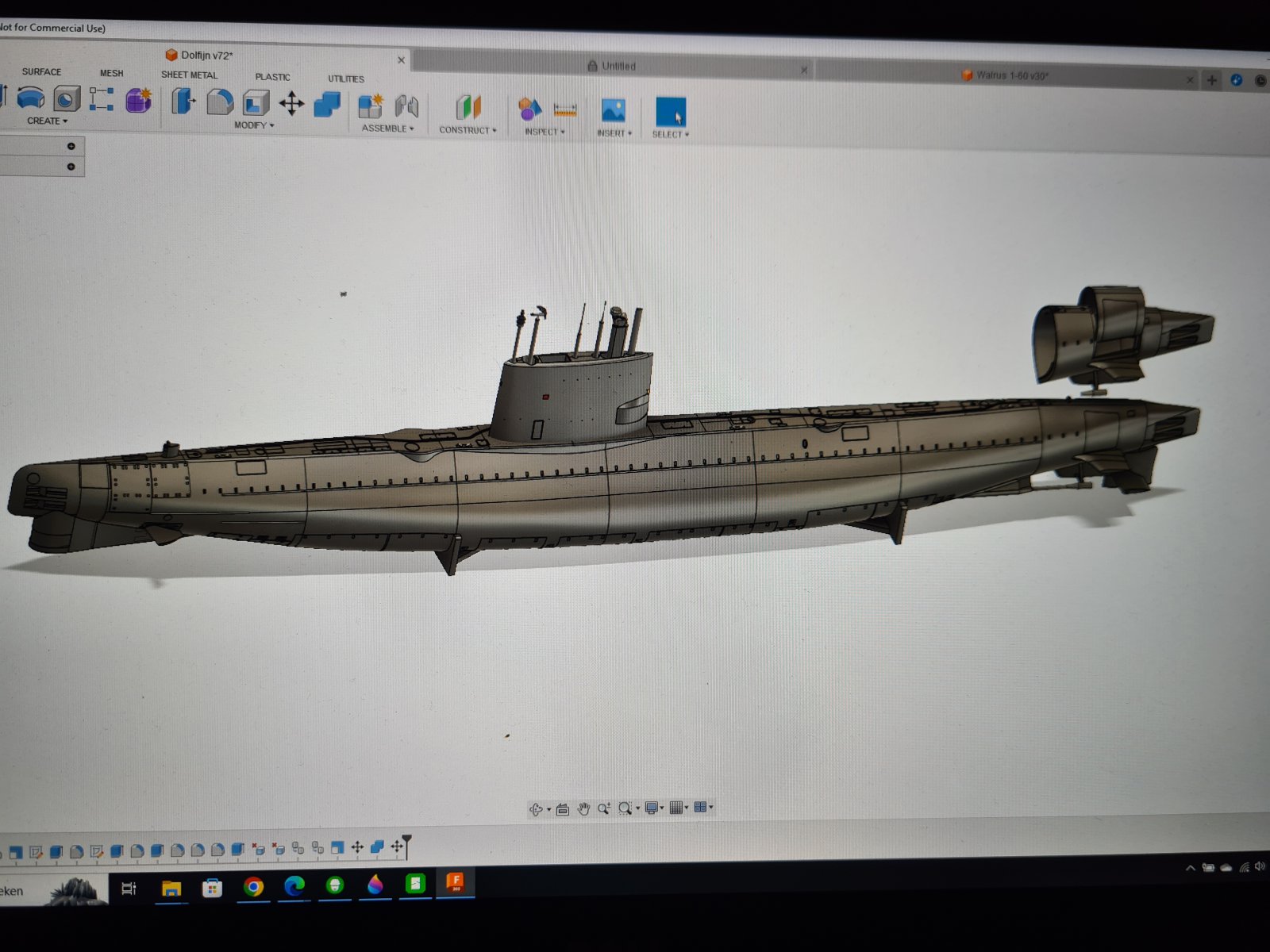Viewport: 1270px width, 952px height.
Task: Open the CONSTRUCT dropdown menu
Action: (468, 130)
